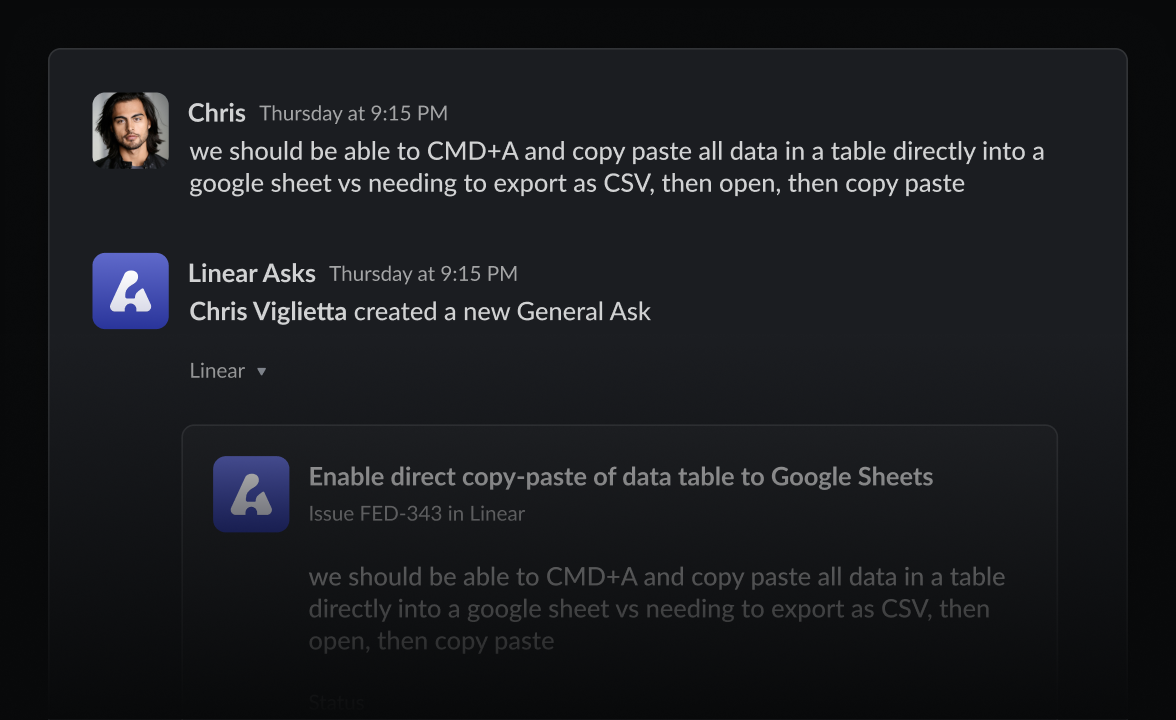This screenshot has height=720, width=1176.
Task: Open the issue titled 'Enable direct copy-paste of data table'
Action: (620, 477)
